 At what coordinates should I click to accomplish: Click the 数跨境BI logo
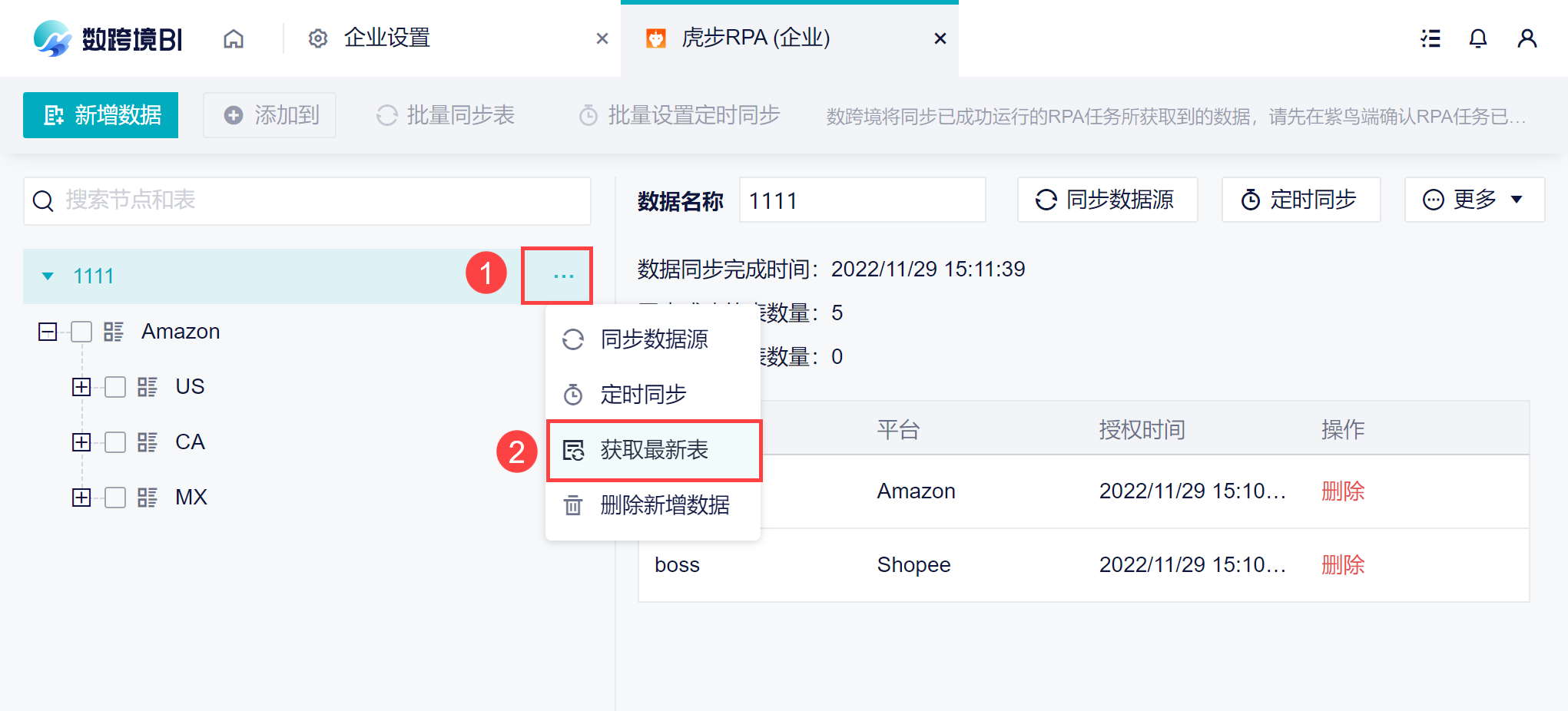coord(108,38)
